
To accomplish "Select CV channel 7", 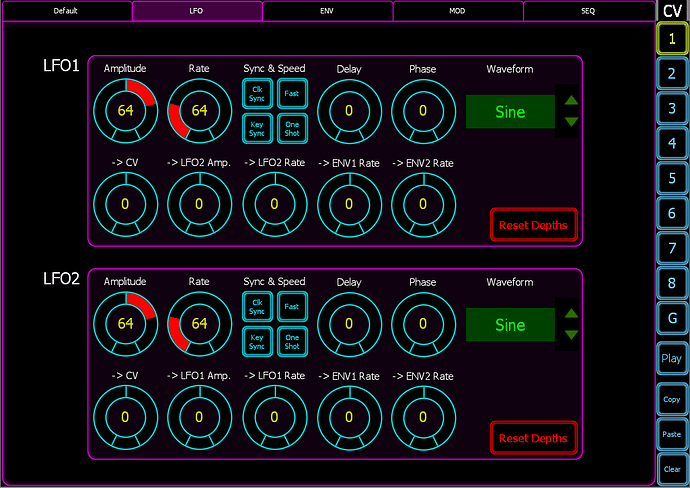I will pos(672,248).
